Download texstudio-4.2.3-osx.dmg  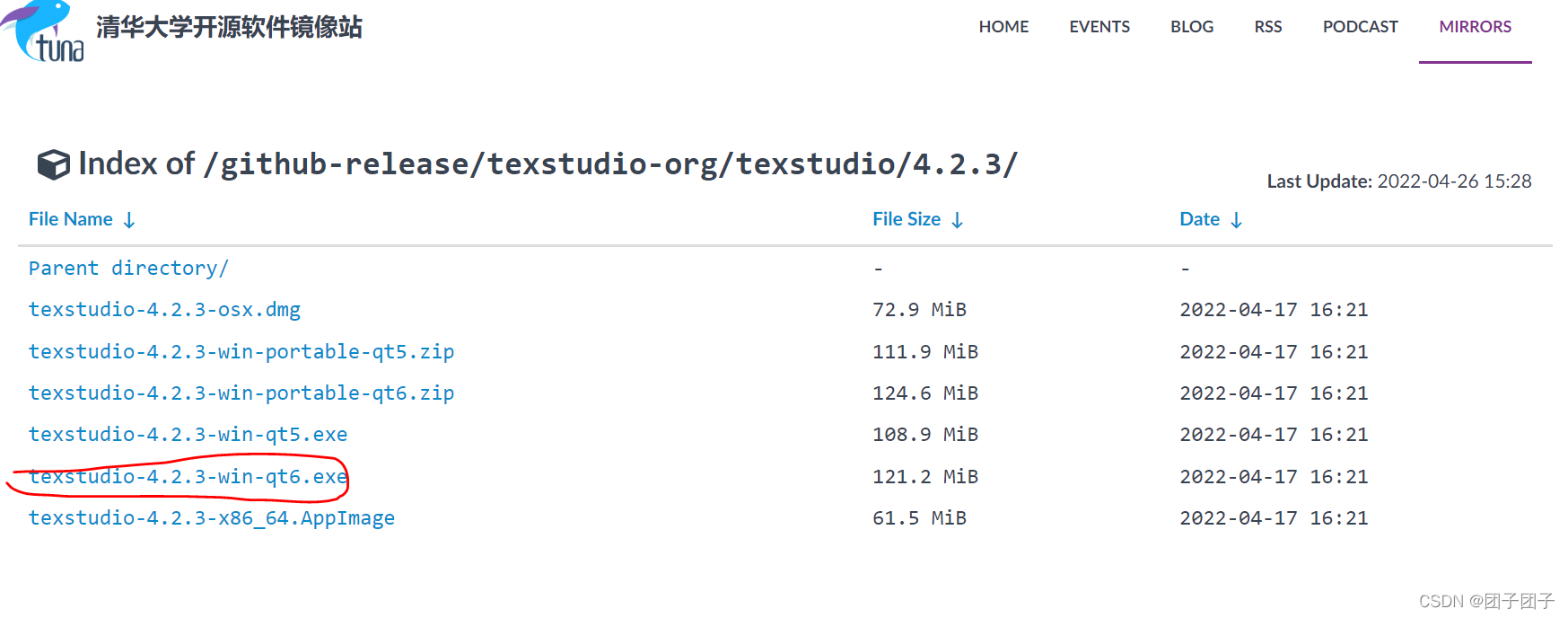tap(164, 310)
